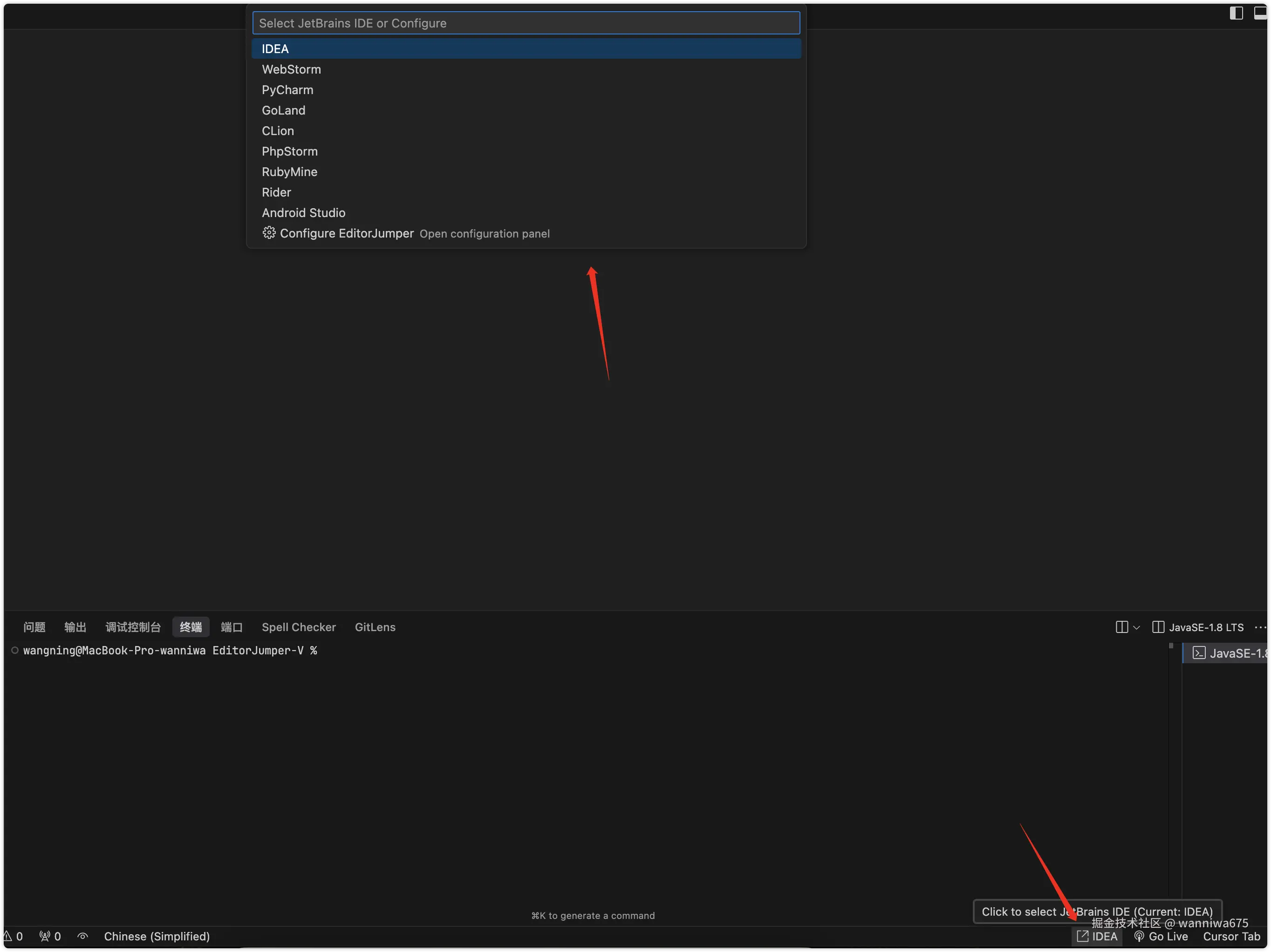Click the Cursor Tab status button
The image size is (1271, 952).
point(1231,936)
